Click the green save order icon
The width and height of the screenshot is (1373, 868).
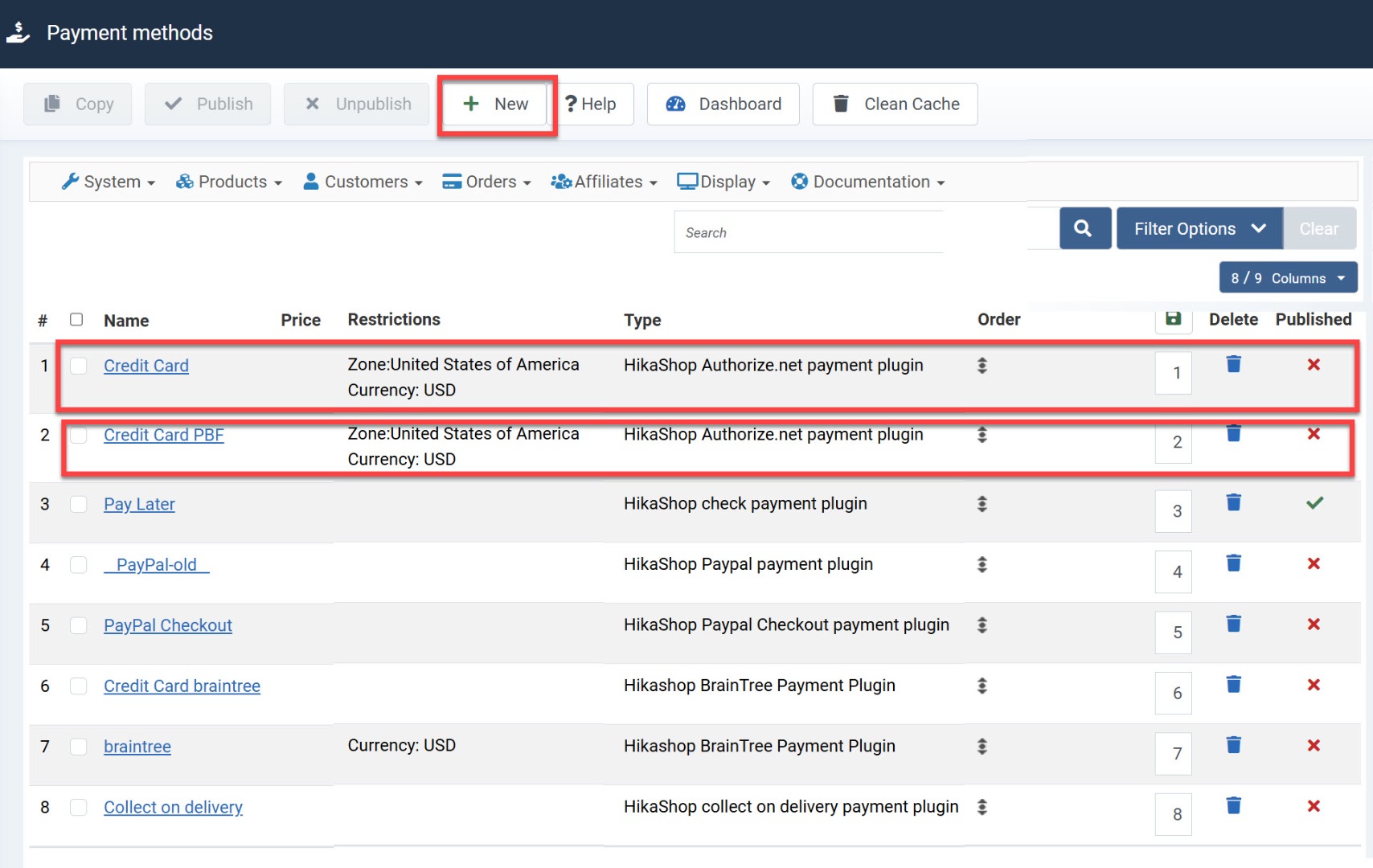[x=1173, y=319]
